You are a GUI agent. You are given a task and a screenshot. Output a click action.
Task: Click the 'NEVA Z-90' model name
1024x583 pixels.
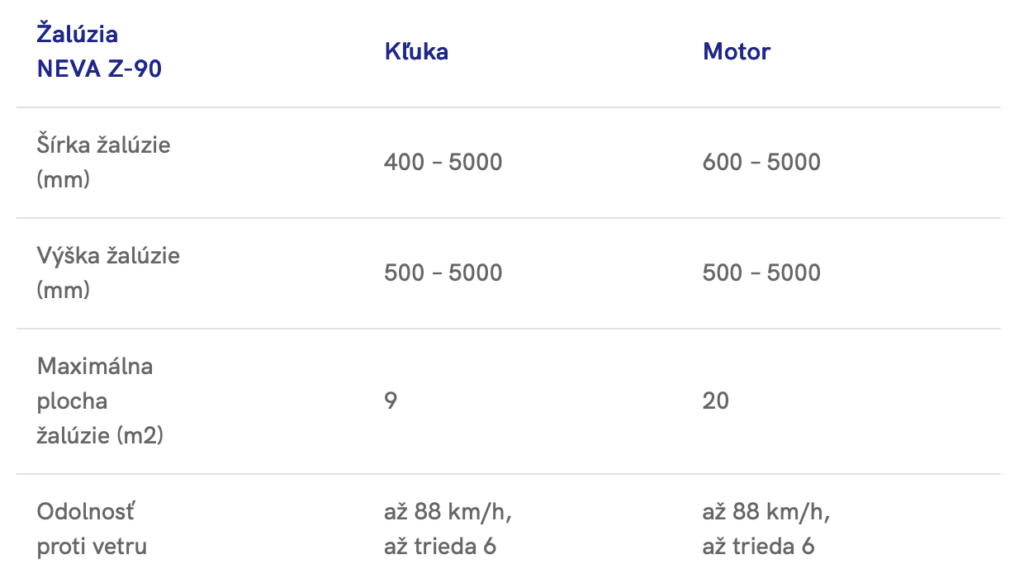point(99,70)
